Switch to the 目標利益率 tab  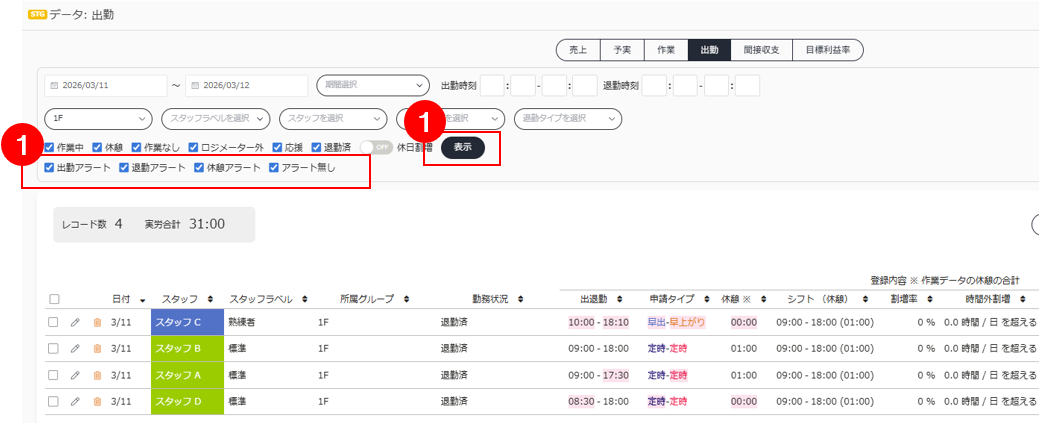[828, 50]
